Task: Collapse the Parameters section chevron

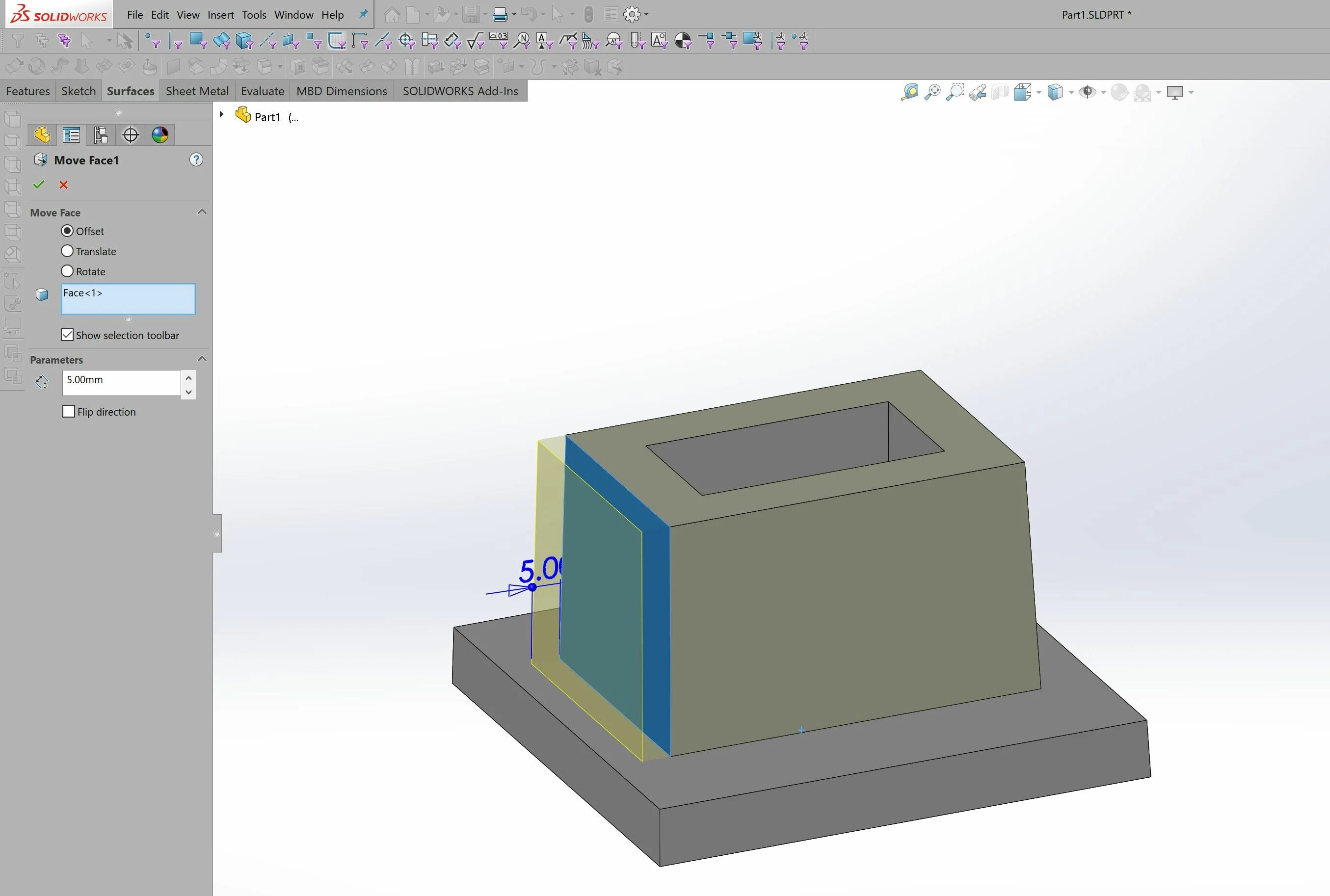Action: 202,359
